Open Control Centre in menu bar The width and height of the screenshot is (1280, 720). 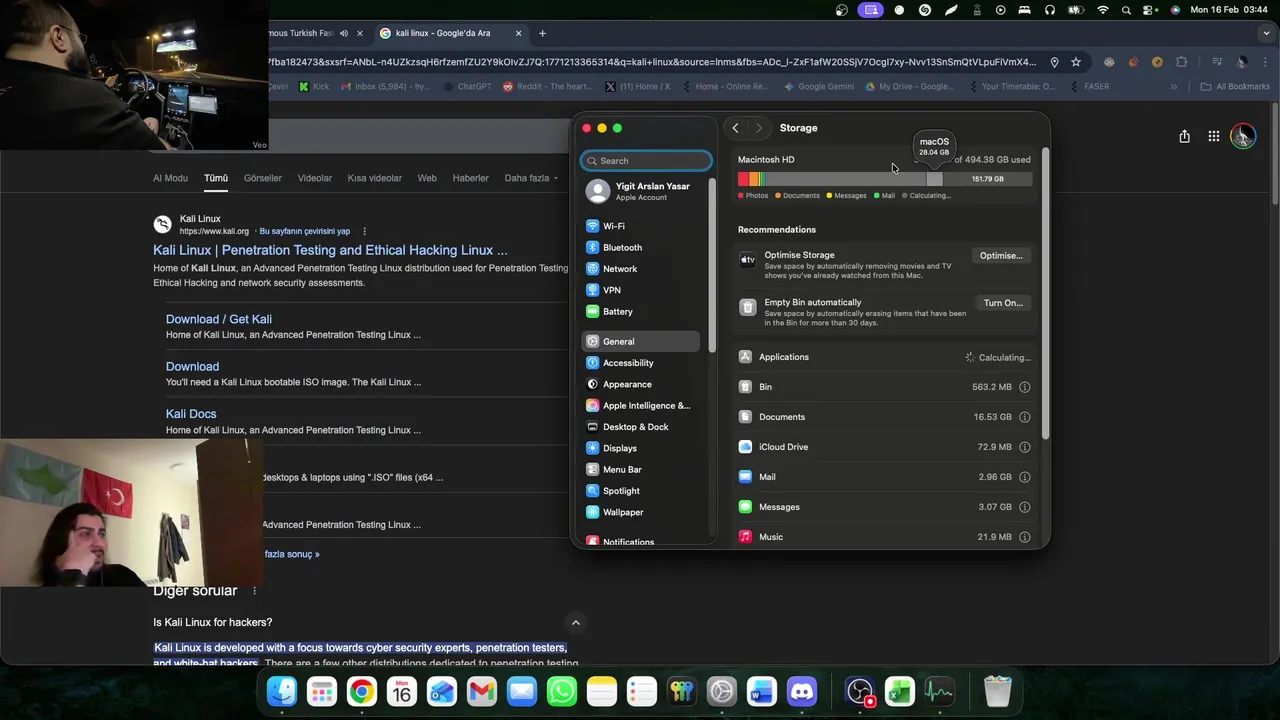[x=1149, y=10]
